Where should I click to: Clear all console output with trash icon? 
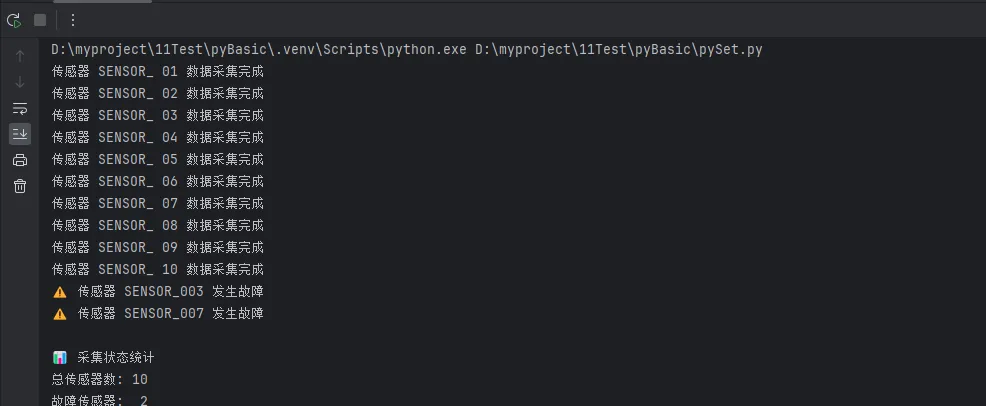click(20, 186)
